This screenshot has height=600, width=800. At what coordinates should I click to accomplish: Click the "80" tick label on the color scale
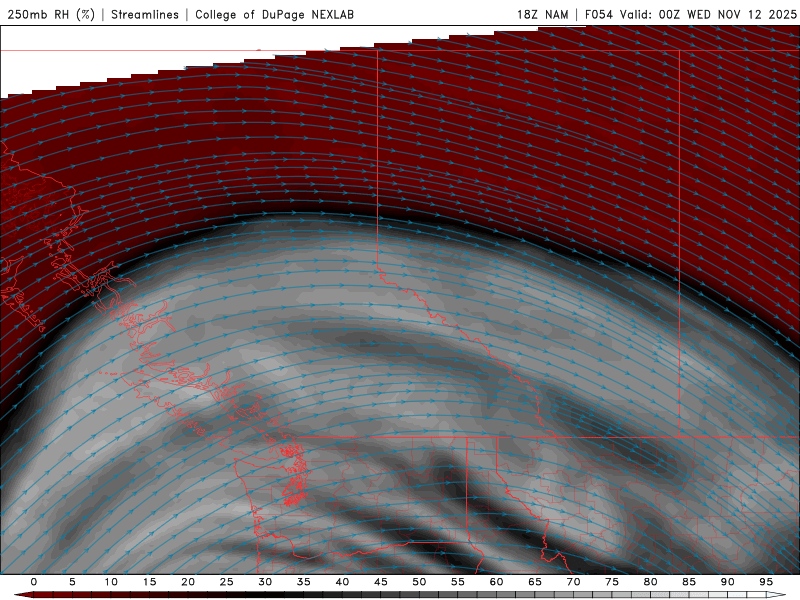click(650, 582)
